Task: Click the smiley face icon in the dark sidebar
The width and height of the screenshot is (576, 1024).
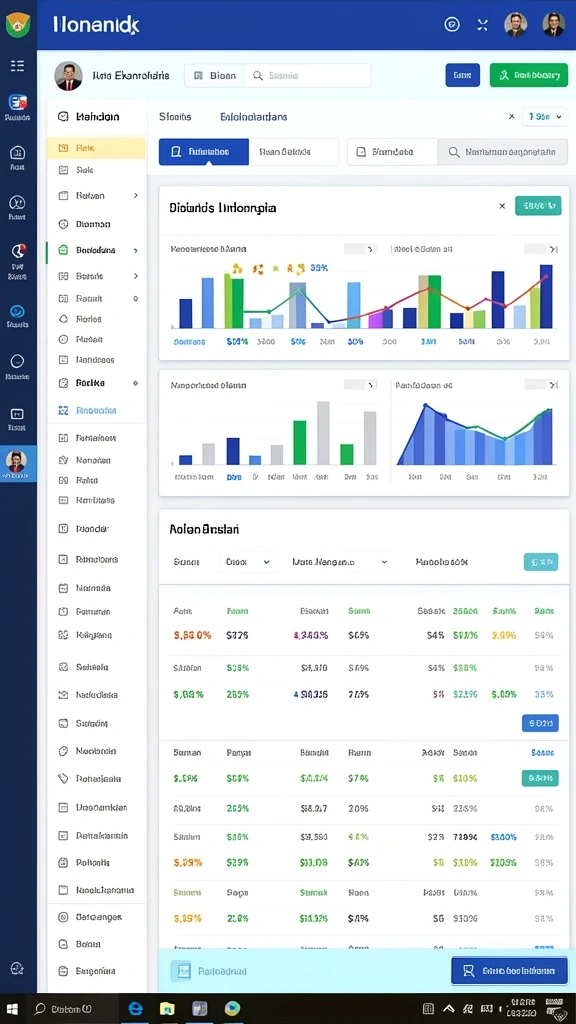Action: click(18, 312)
